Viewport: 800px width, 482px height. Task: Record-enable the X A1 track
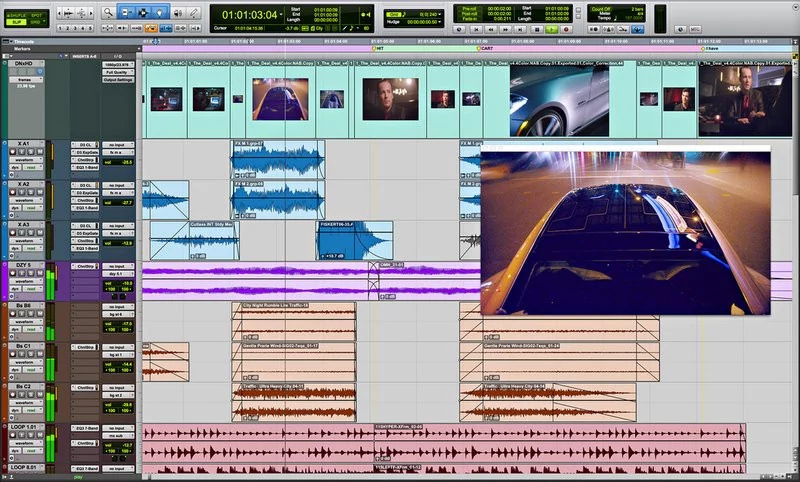pos(13,152)
